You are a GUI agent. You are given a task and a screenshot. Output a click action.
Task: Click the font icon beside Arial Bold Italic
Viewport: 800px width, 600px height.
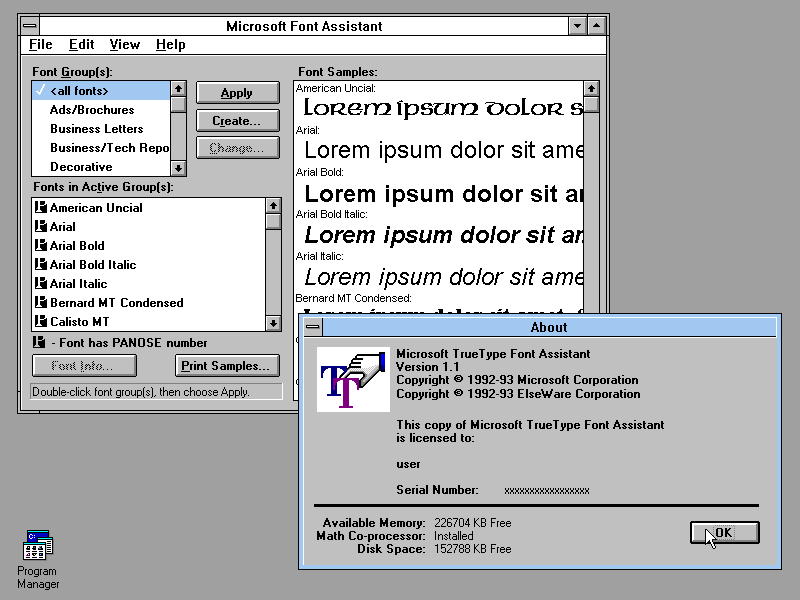(x=40, y=264)
